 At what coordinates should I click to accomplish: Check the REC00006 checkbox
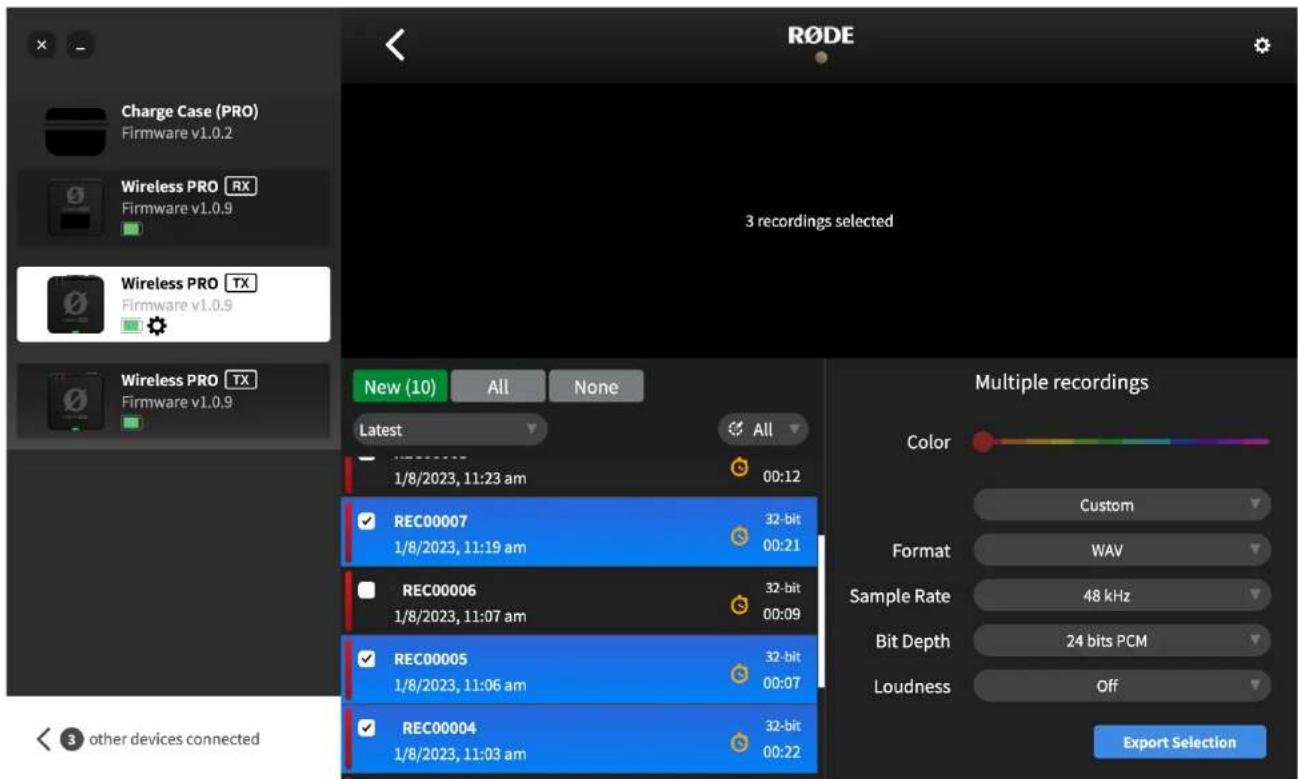click(x=366, y=590)
